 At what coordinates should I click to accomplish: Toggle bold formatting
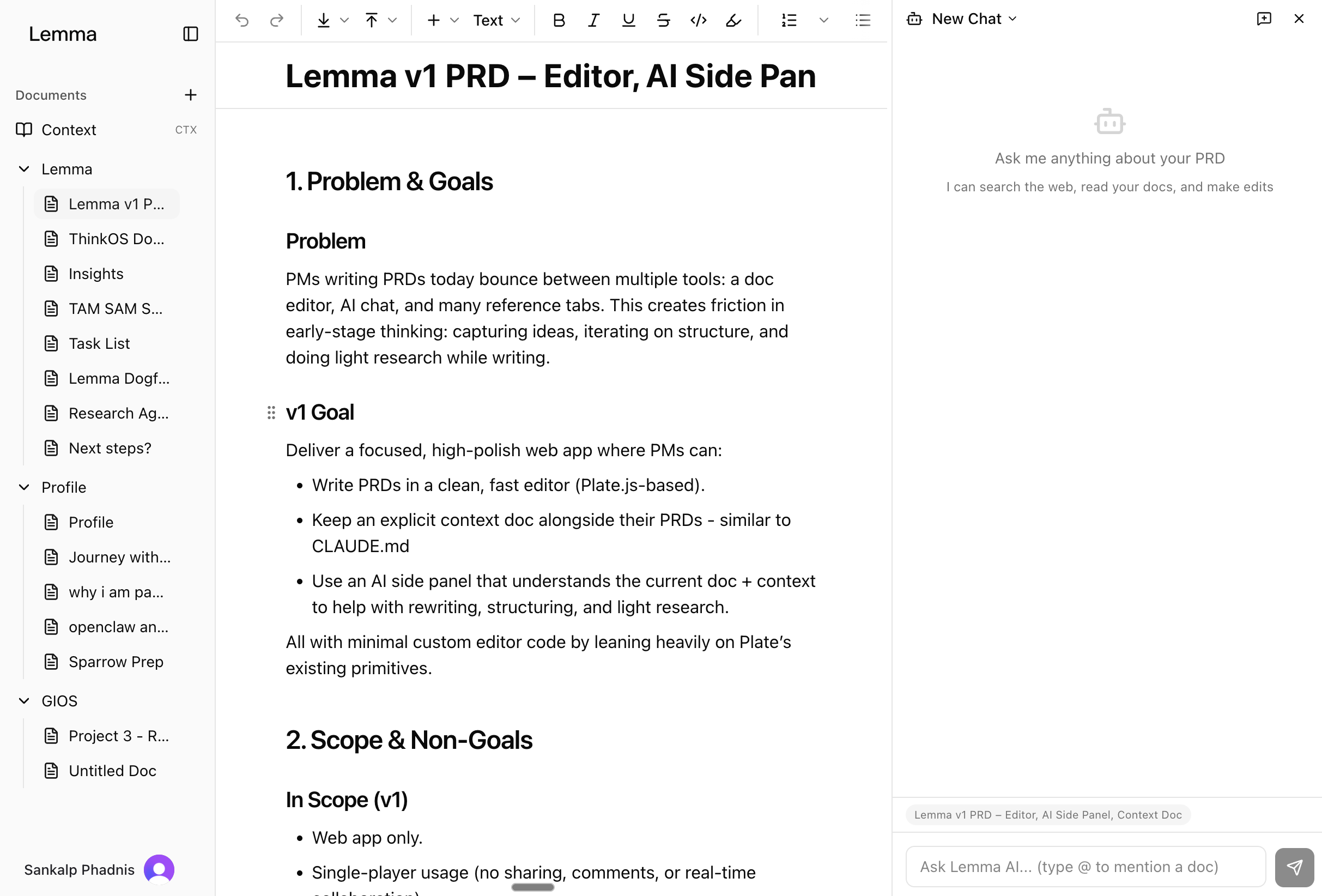559,20
